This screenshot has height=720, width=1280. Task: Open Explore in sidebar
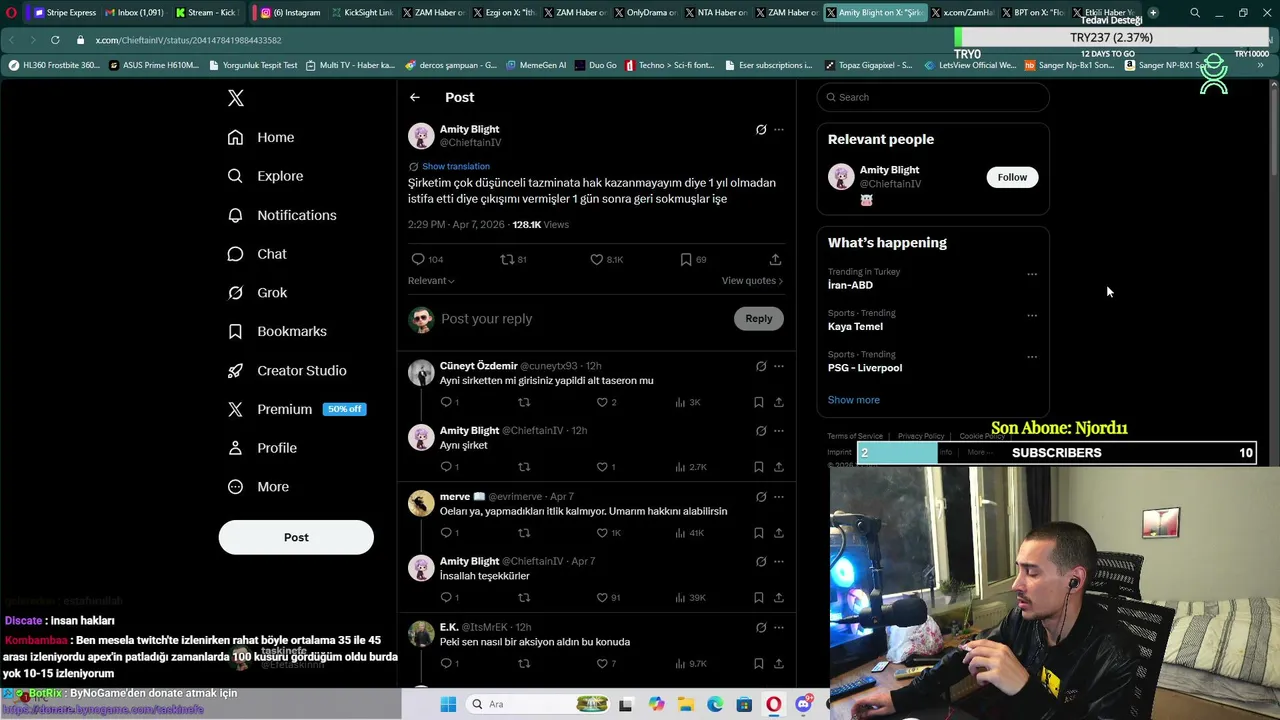pos(265,176)
